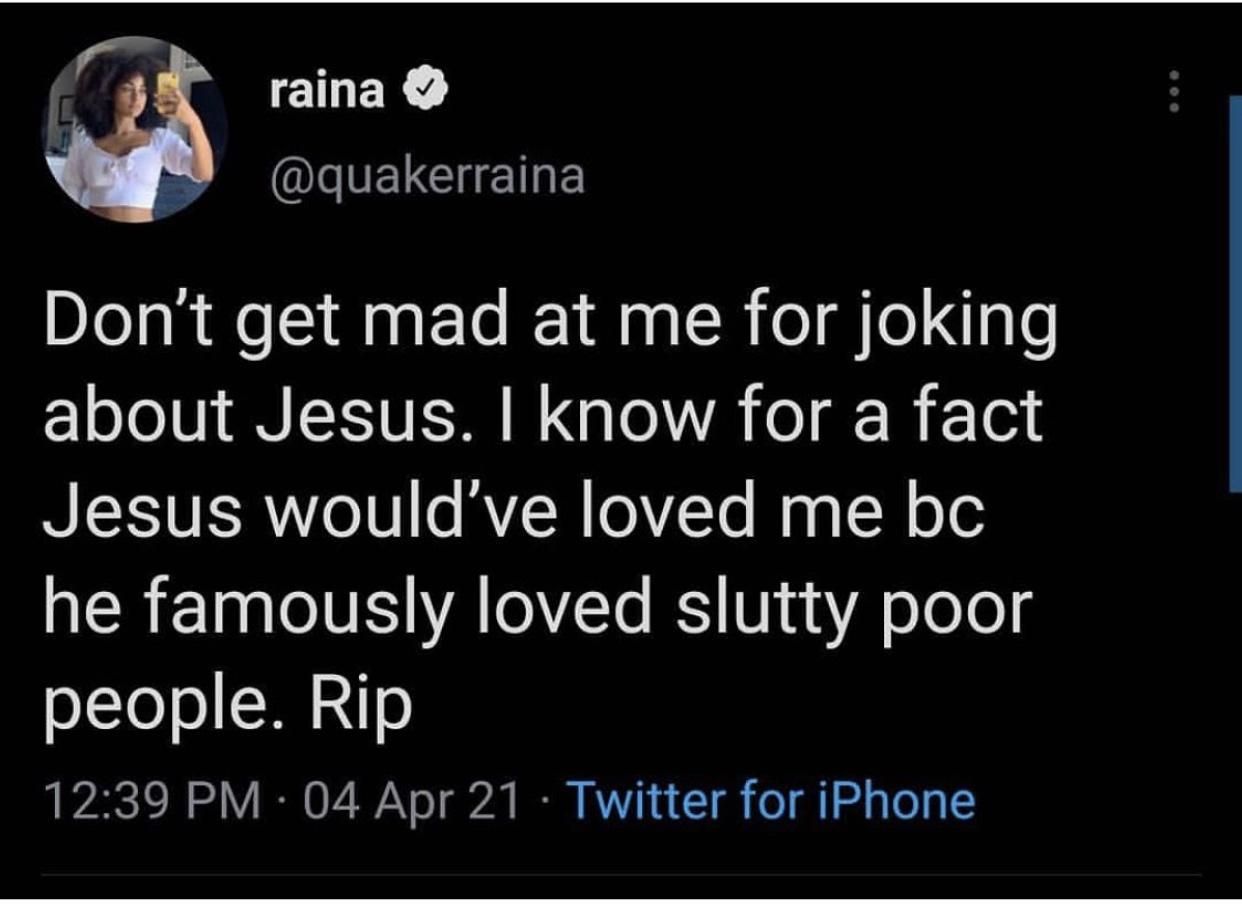The image size is (1242, 905).
Task: Click the tweet line "Jesus would've loved me bc"
Action: click(x=512, y=518)
